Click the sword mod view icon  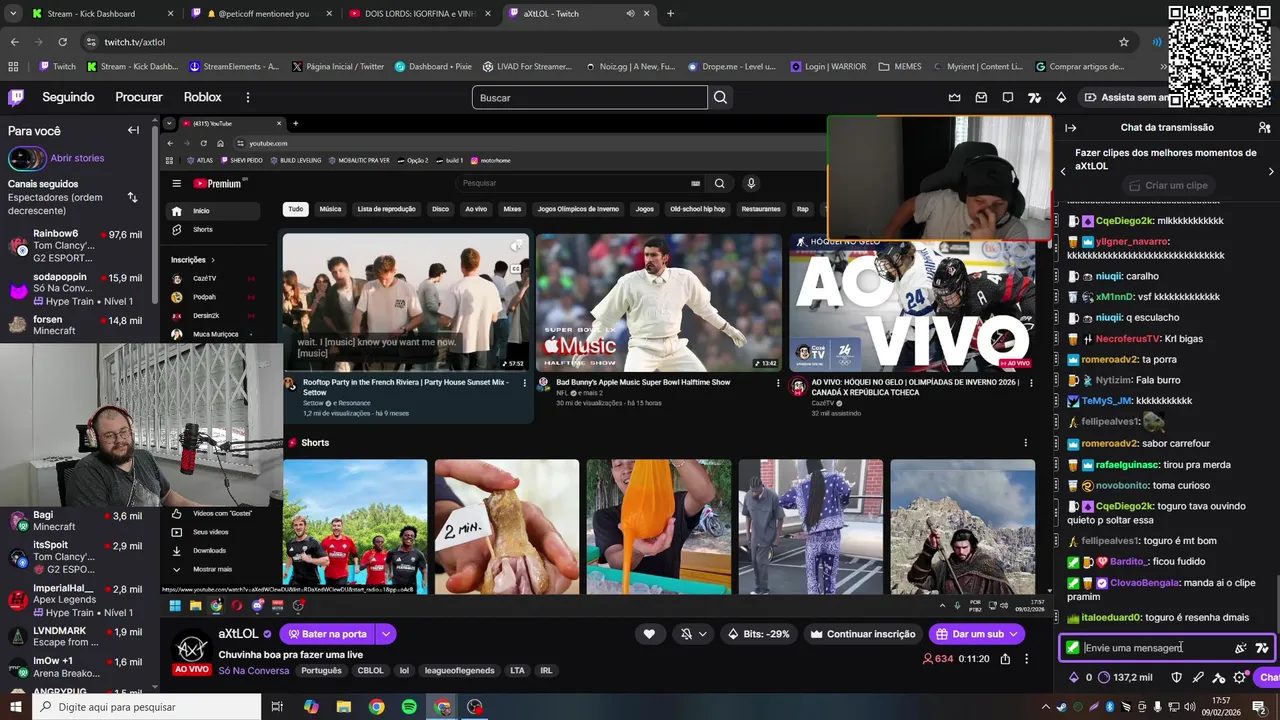coord(1198,677)
